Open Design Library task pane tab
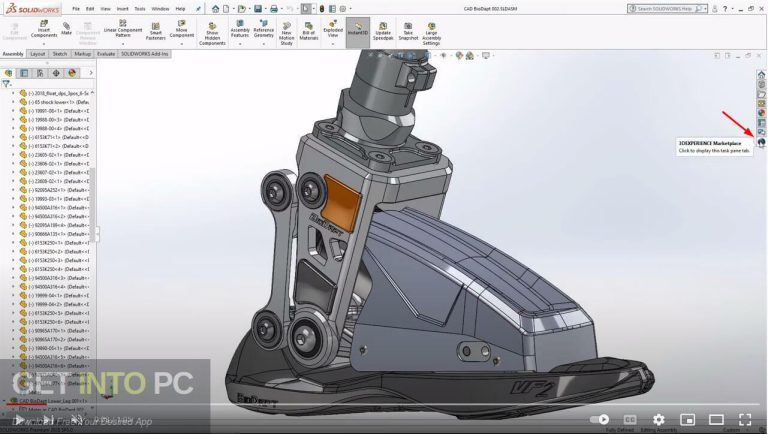Image resolution: width=768 pixels, height=434 pixels. pyautogui.click(x=761, y=84)
